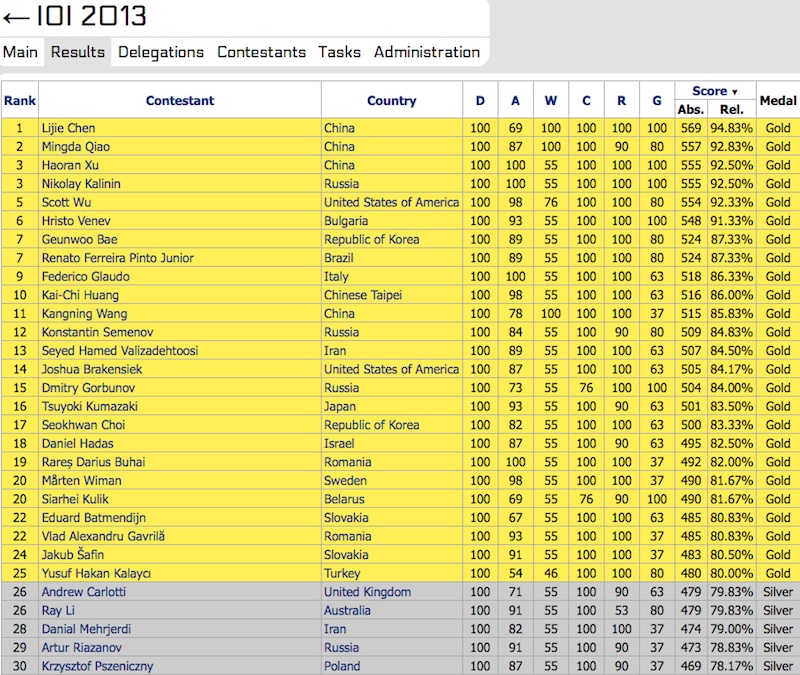800x675 pixels.
Task: Click the task W column header
Action: click(x=550, y=101)
